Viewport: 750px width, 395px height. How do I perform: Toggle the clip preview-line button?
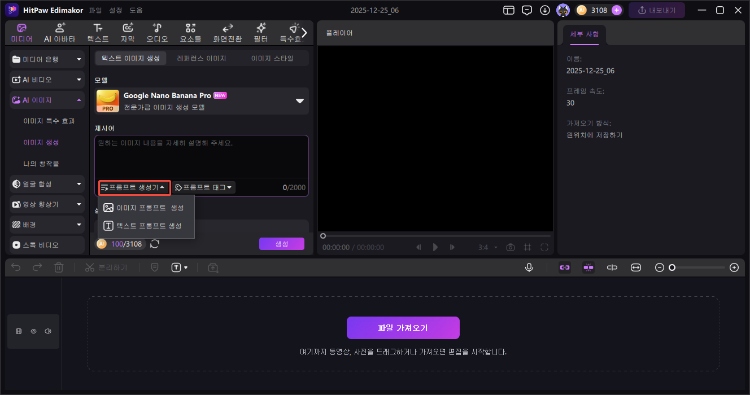[x=612, y=267]
